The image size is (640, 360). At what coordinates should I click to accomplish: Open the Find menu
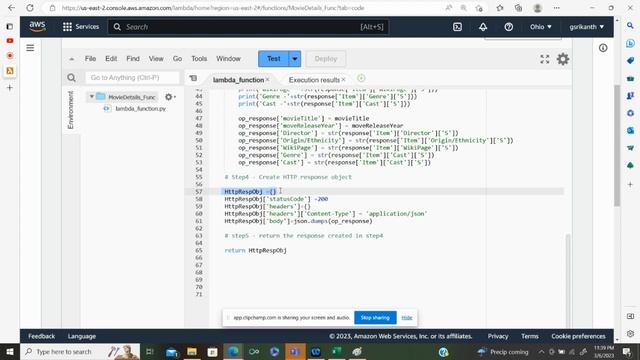[x=133, y=59]
